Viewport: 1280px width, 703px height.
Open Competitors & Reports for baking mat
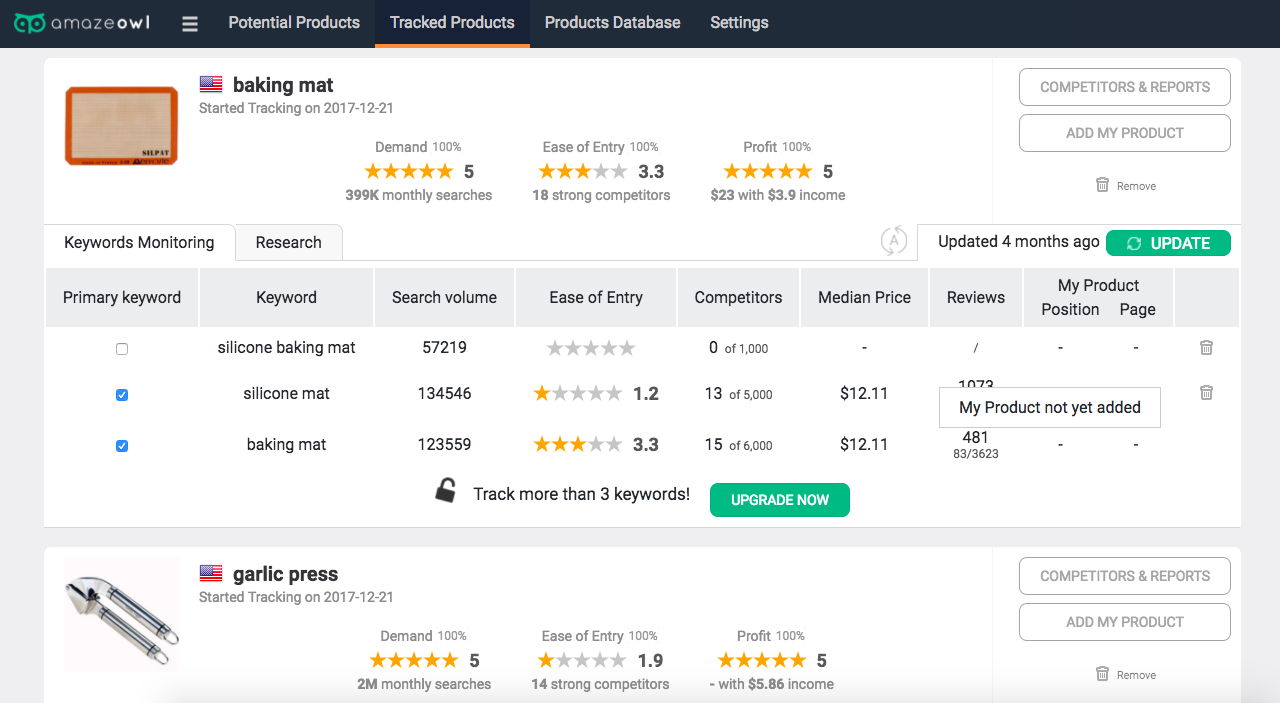click(1124, 87)
